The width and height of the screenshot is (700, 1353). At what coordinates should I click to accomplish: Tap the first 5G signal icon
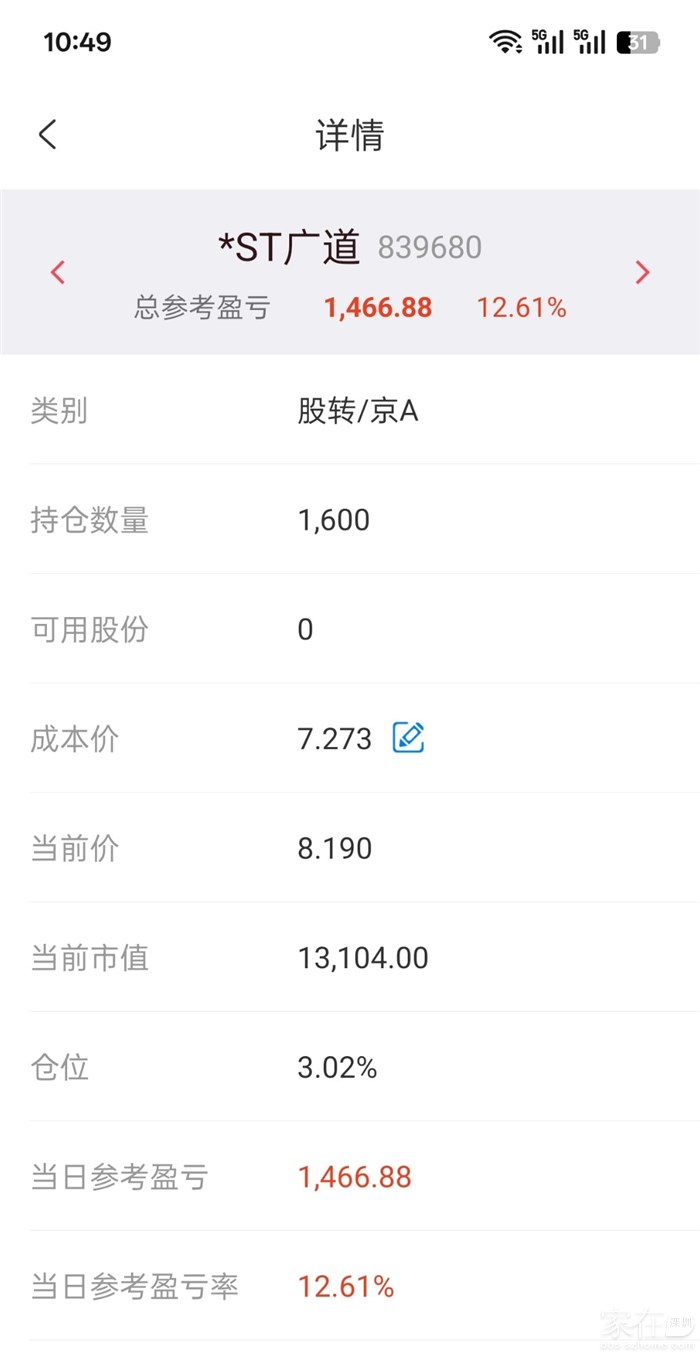pyautogui.click(x=548, y=42)
